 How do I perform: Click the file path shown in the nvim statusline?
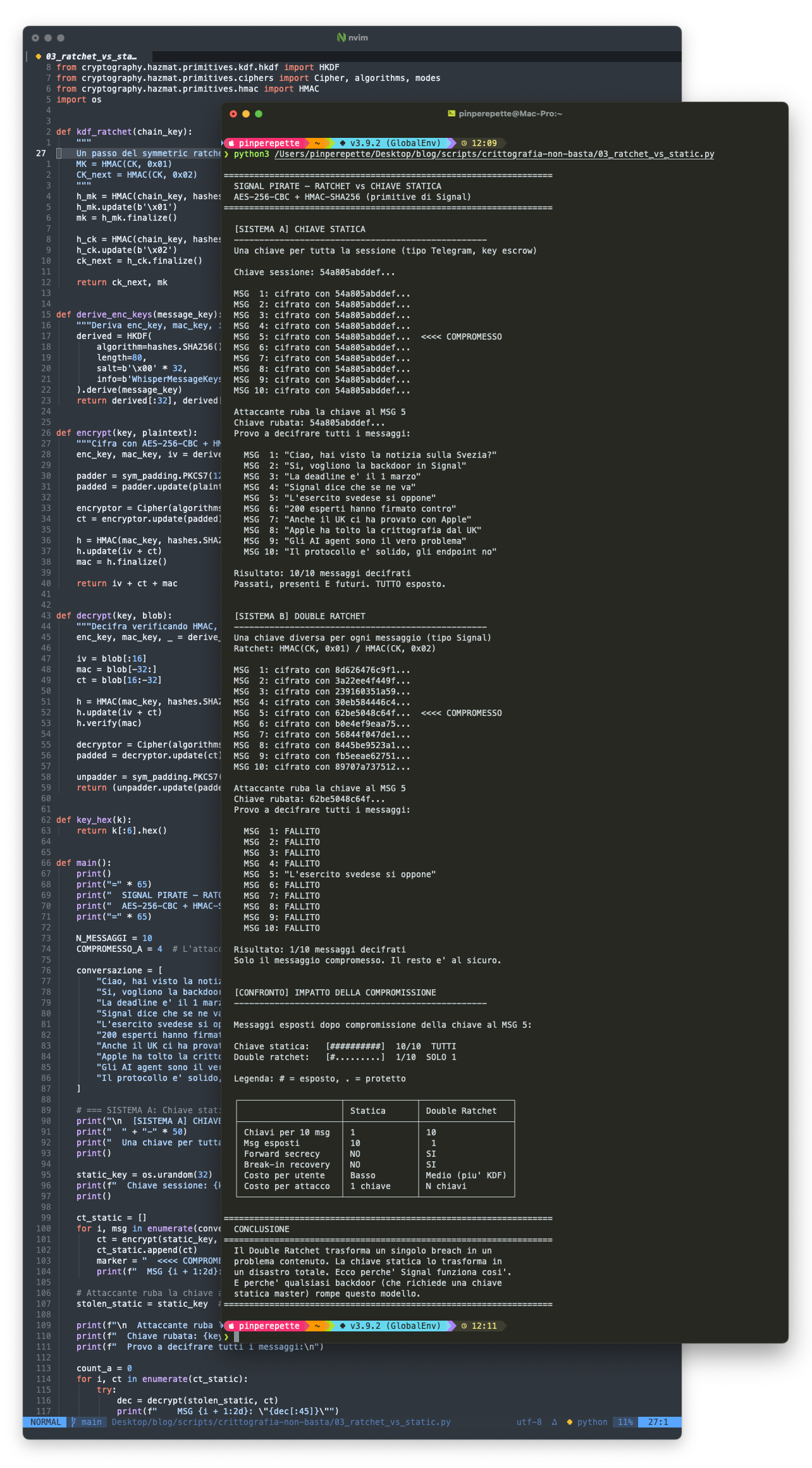coord(281,1422)
